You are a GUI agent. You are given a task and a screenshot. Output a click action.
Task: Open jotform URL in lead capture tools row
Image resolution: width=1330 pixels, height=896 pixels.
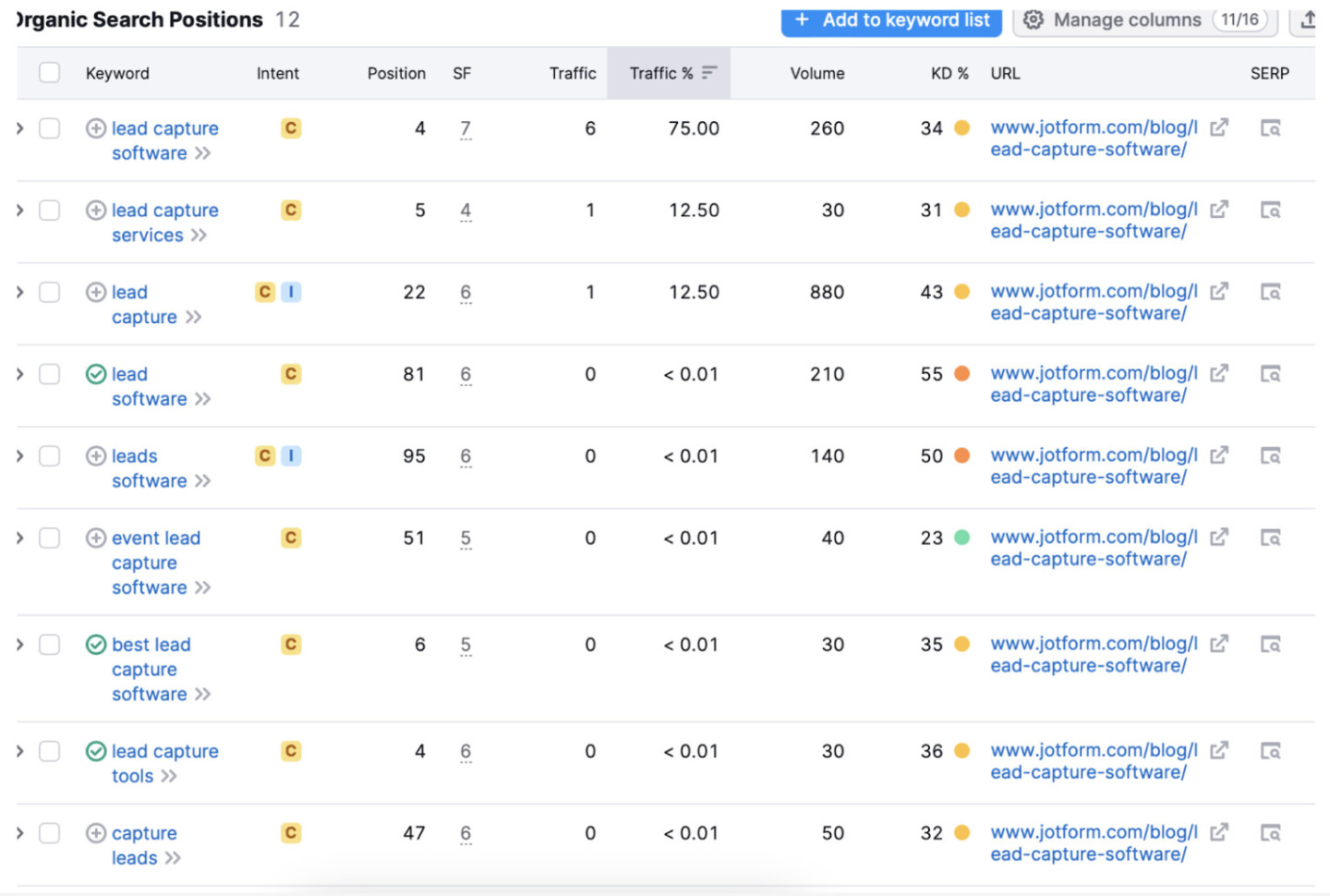coord(1094,761)
